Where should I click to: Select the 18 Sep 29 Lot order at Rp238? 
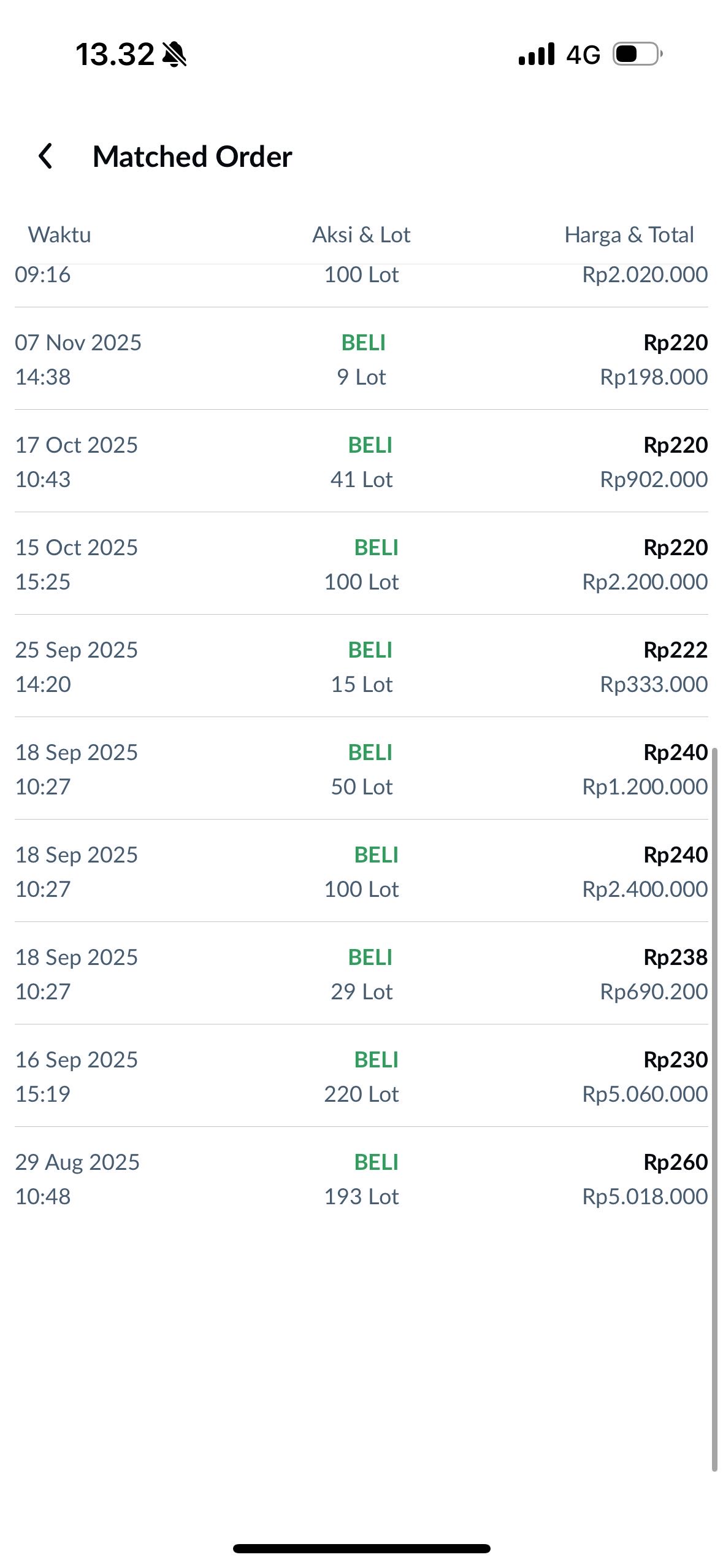361,974
